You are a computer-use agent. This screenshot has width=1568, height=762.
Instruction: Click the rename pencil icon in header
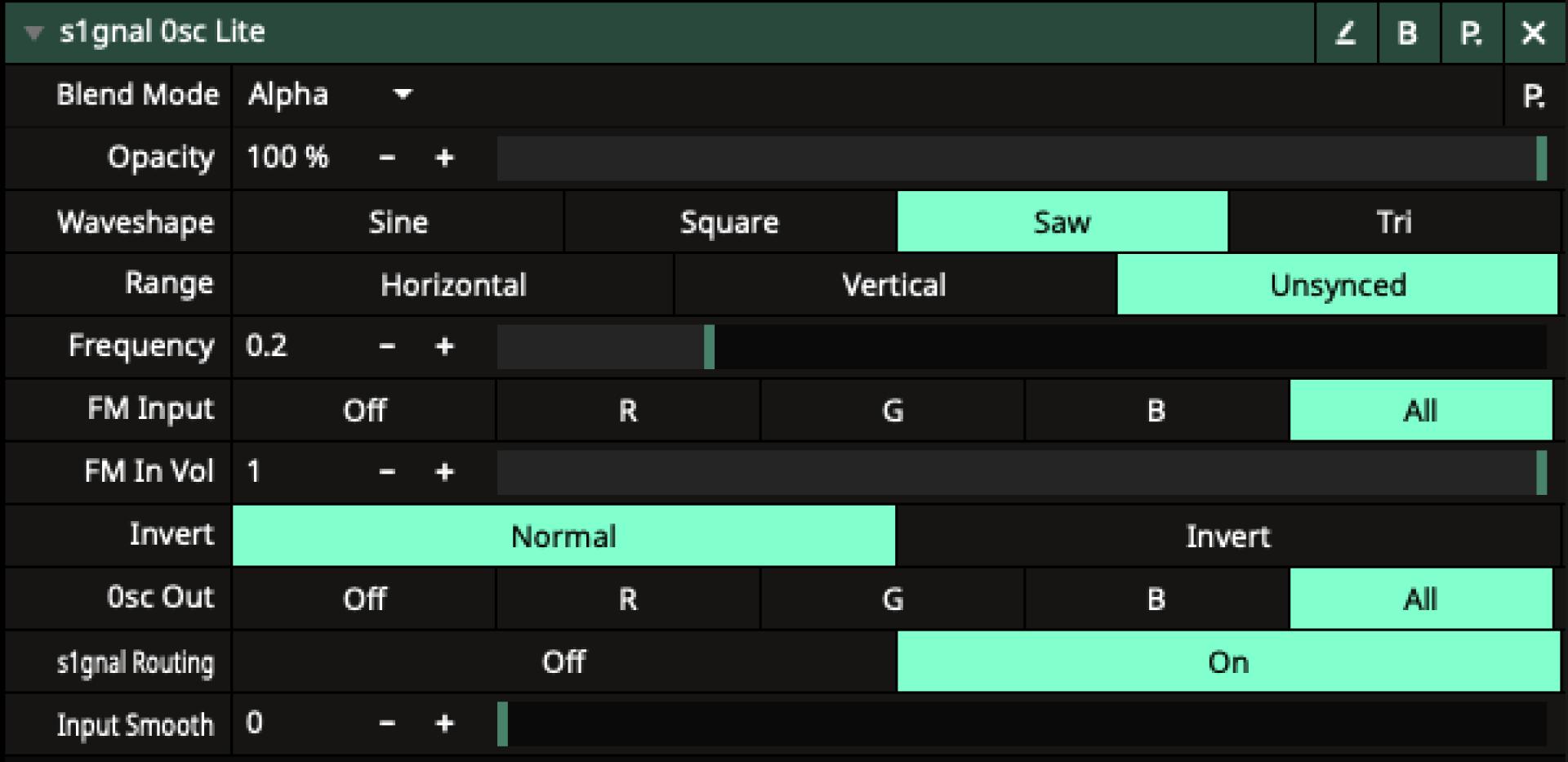(x=1345, y=33)
